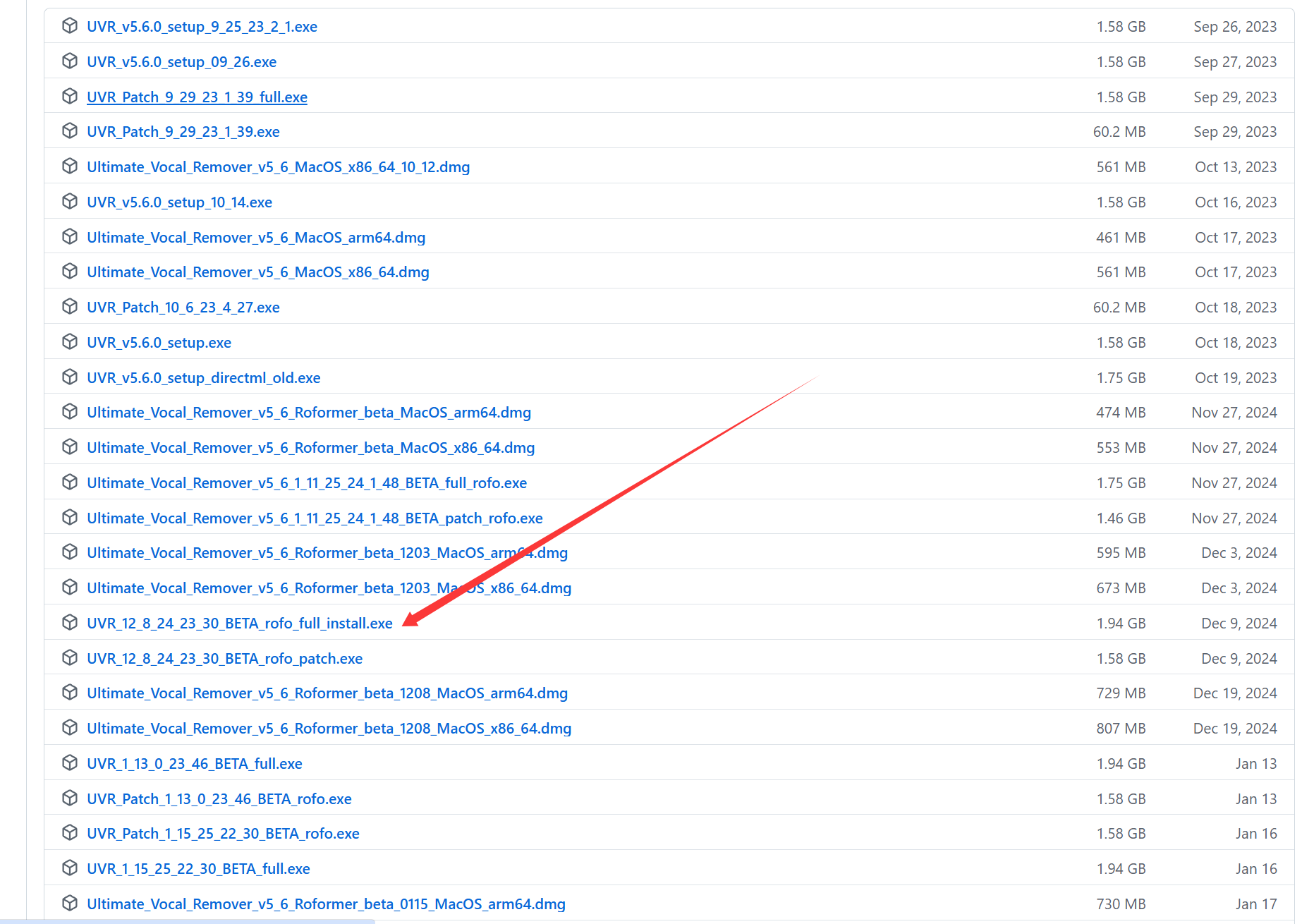Image resolution: width=1302 pixels, height=924 pixels.
Task: Download UVR_12_8_24_23_30_BETA_rofo_full_install.exe
Action: point(240,624)
